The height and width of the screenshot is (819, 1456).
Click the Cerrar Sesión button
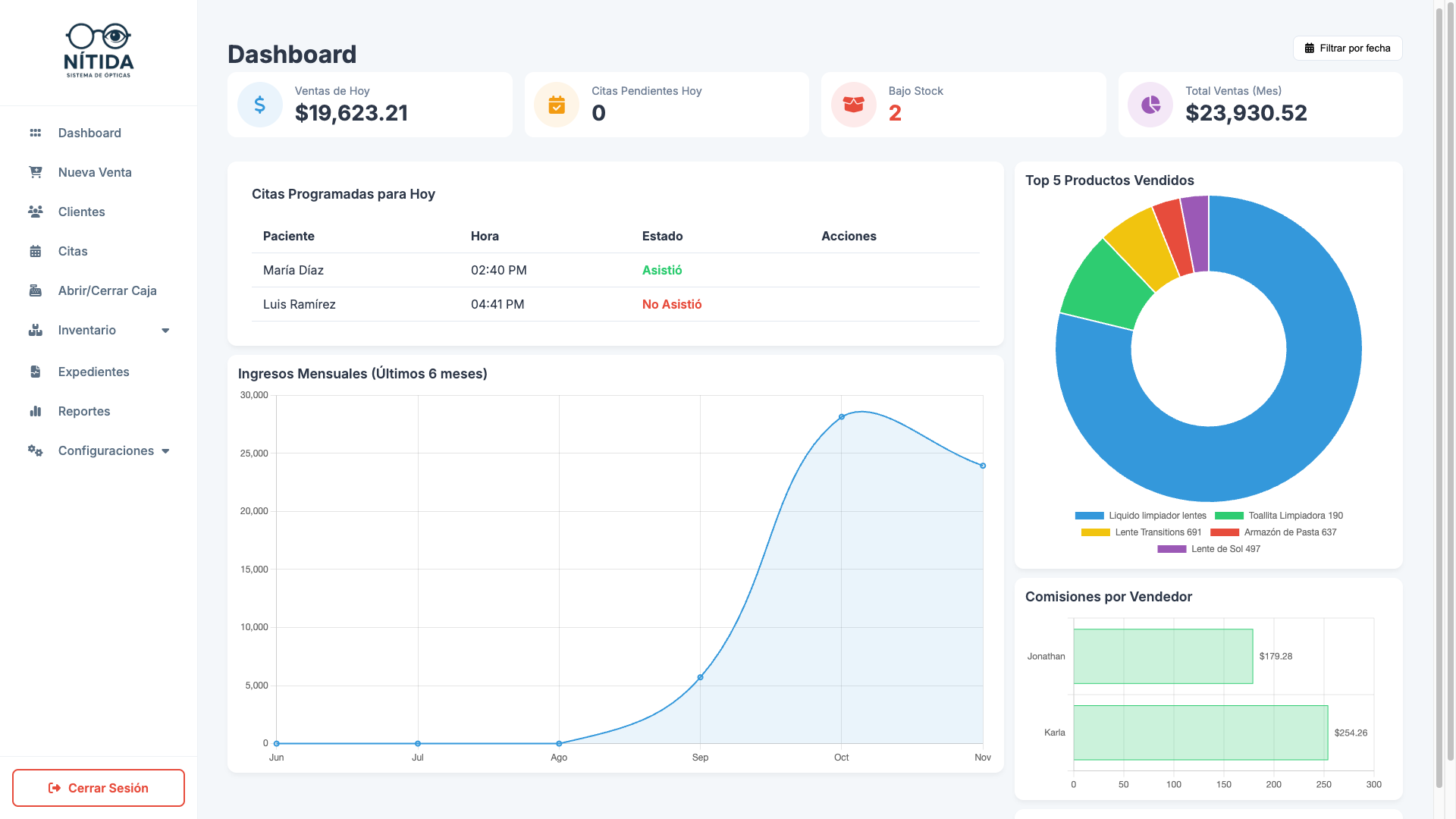pos(98,787)
